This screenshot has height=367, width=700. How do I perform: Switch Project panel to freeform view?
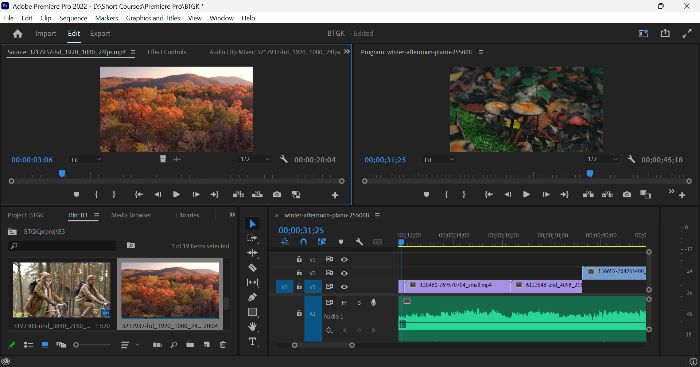61,345
